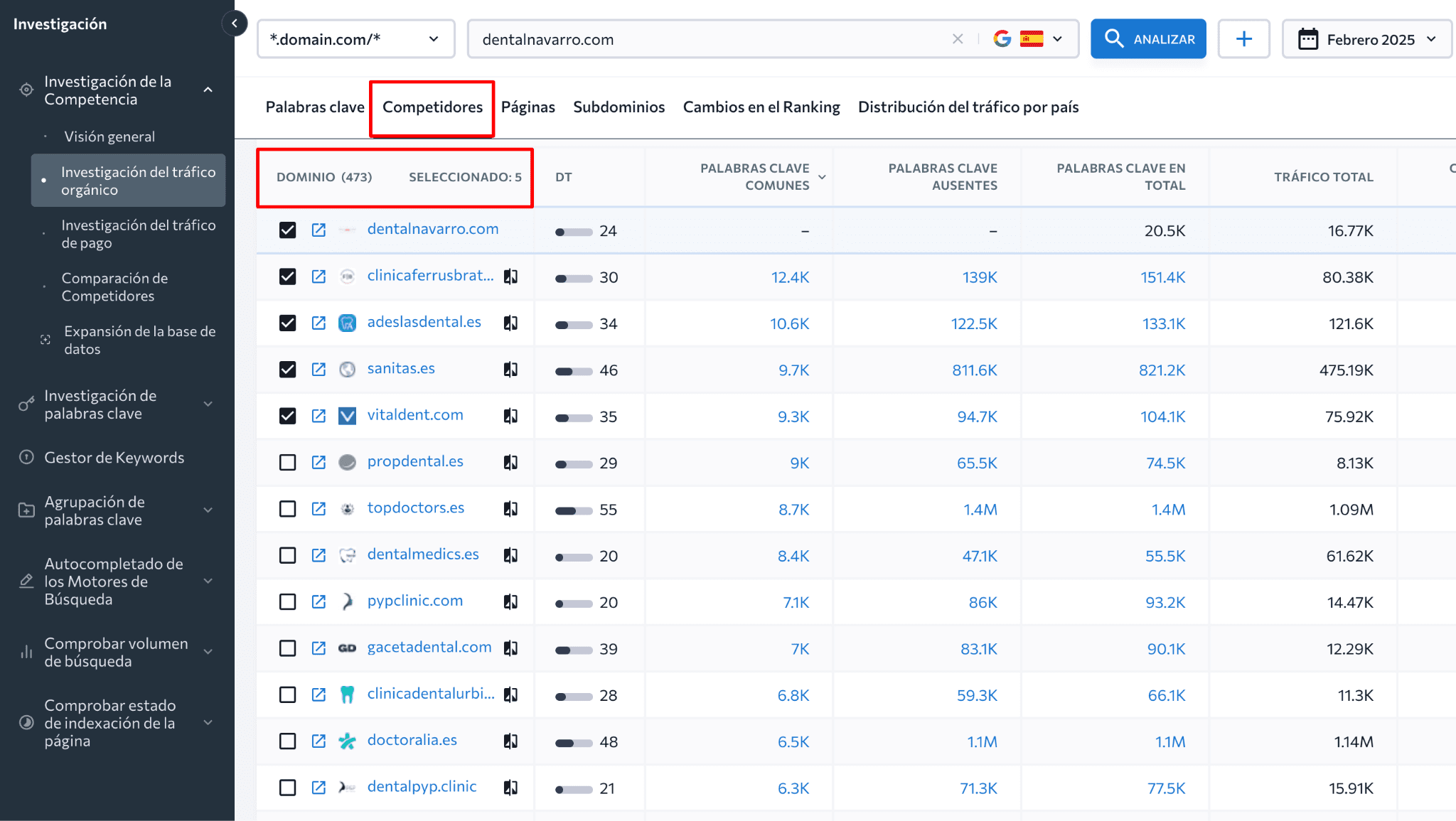Screen dimensions: 1456x821
Task: Open external link icon for sanitas.es
Action: (x=318, y=369)
